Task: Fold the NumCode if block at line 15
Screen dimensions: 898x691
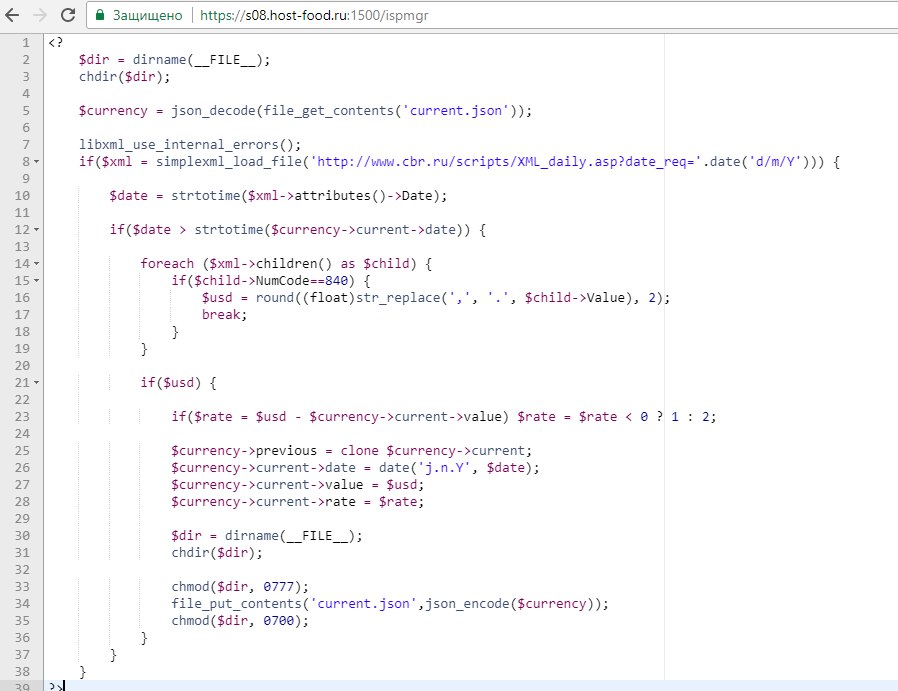Action: [37, 281]
